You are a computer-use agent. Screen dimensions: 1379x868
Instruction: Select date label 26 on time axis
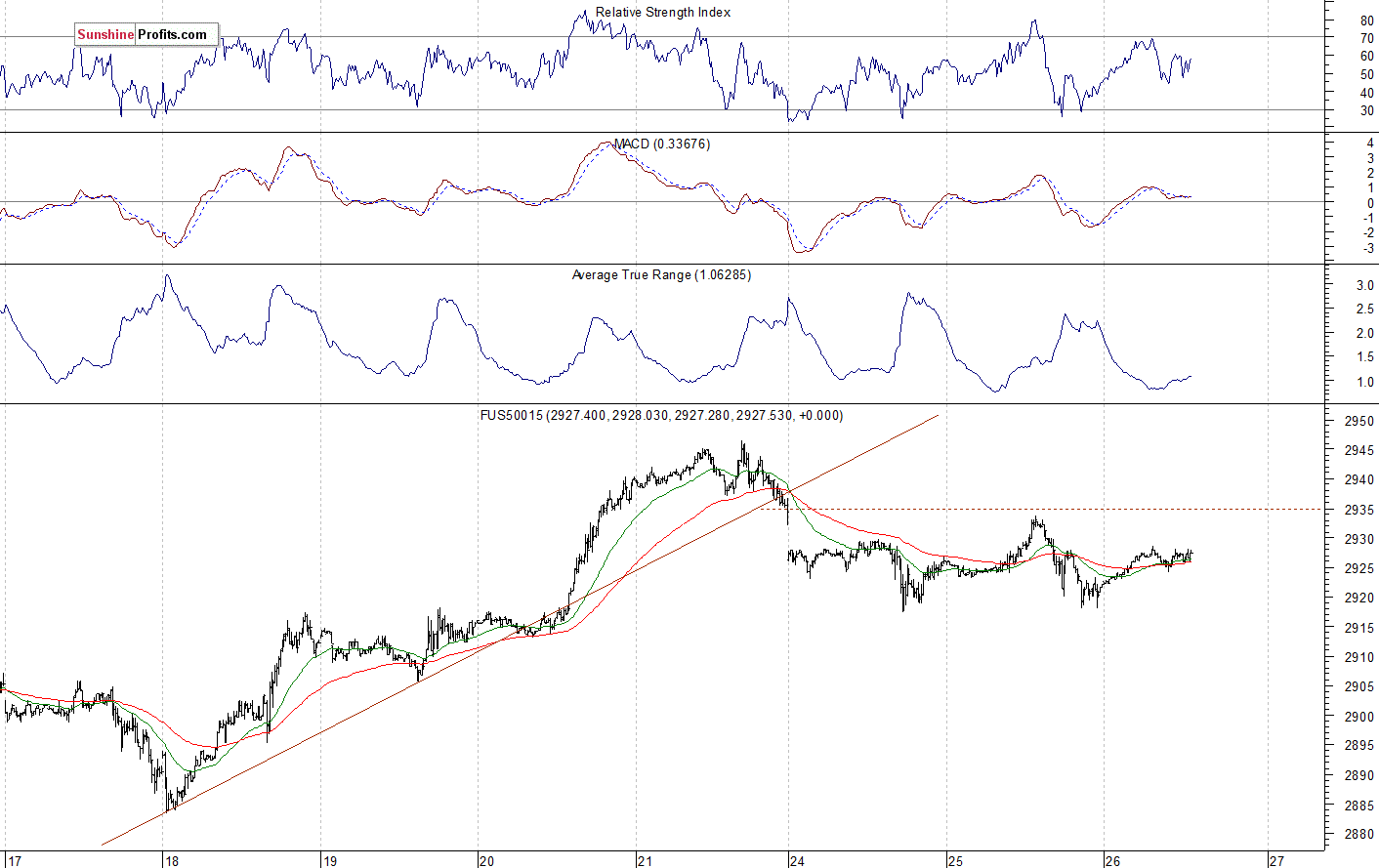pos(1112,861)
